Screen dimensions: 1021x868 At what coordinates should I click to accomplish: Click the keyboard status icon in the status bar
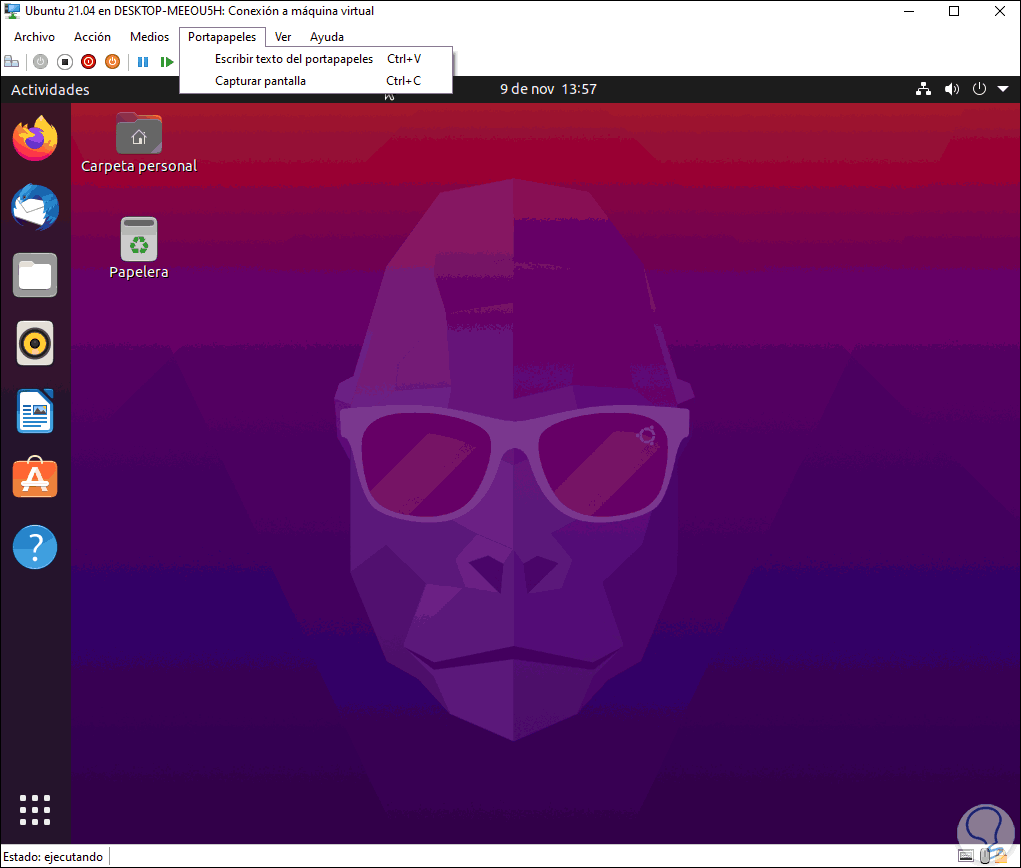pos(966,856)
